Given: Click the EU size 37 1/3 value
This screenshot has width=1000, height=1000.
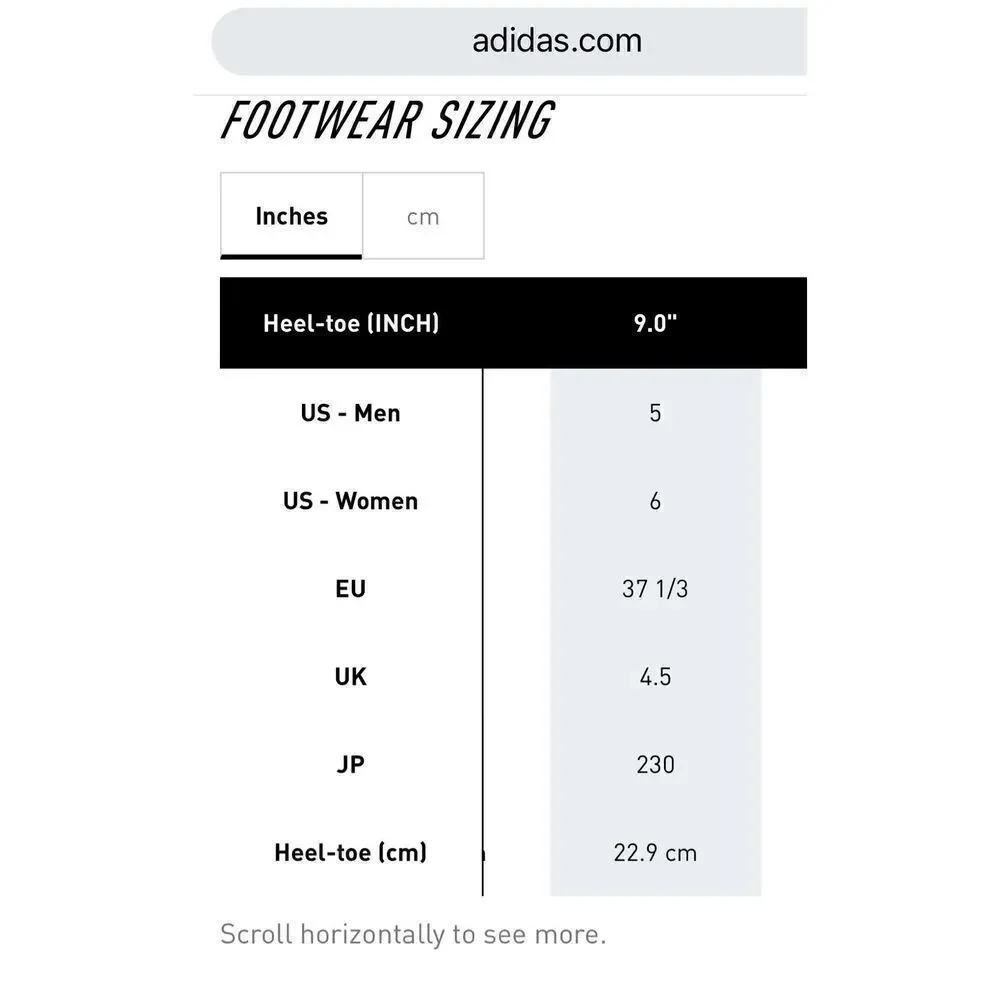Looking at the screenshot, I should (x=656, y=589).
